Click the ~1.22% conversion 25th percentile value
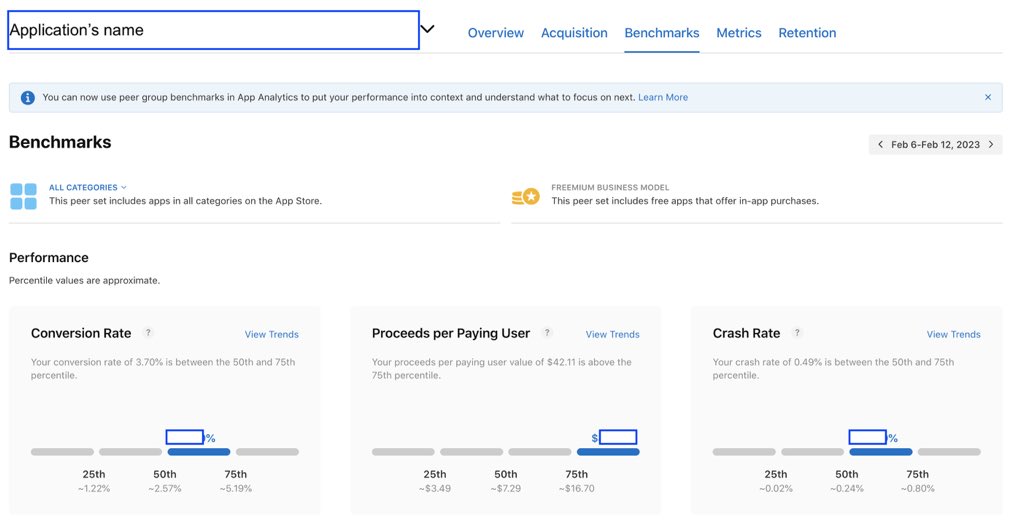Image resolution: width=1024 pixels, height=525 pixels. 93,488
